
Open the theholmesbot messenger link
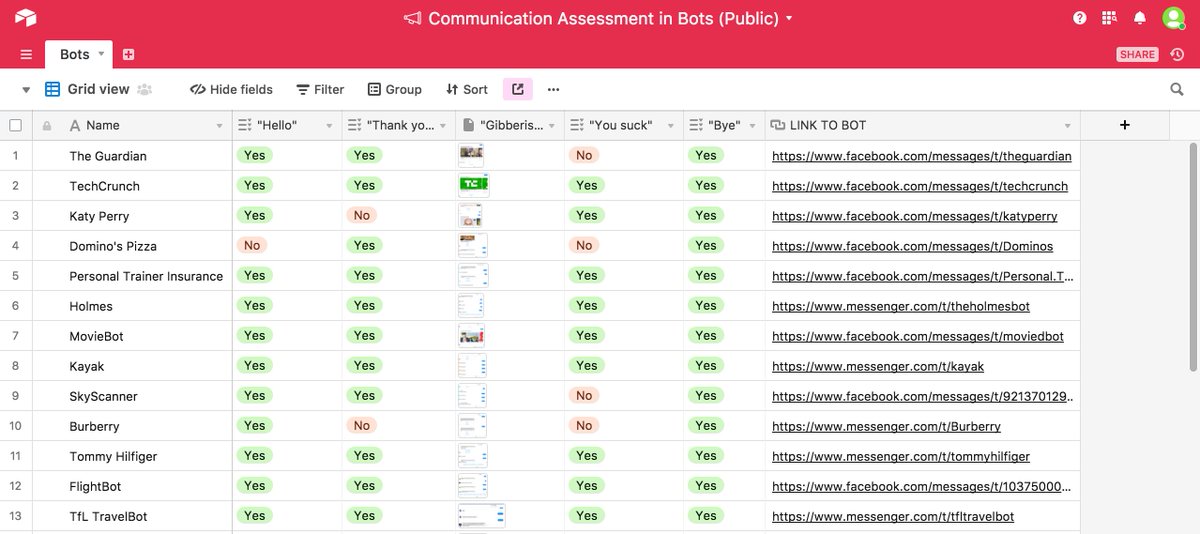click(901, 306)
